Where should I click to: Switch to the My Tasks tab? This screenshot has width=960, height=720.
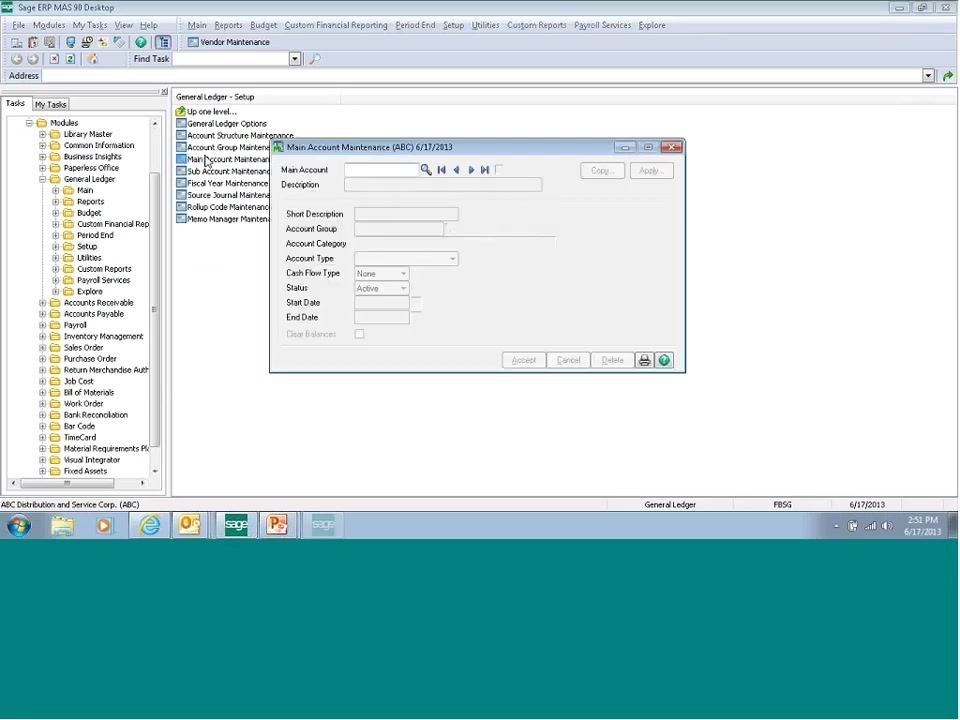[50, 104]
